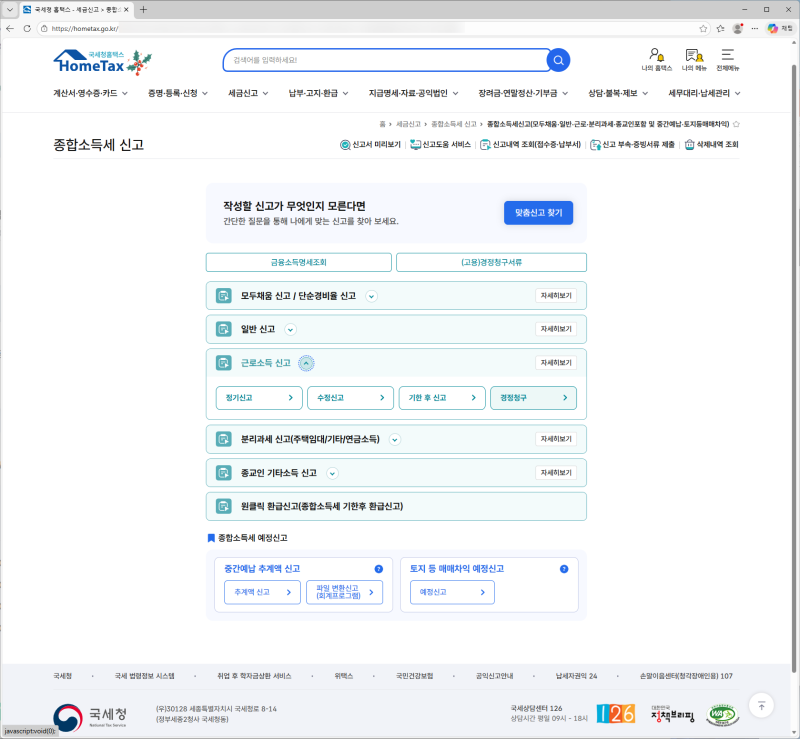Open 신고서 미리보기 link

[x=370, y=145]
